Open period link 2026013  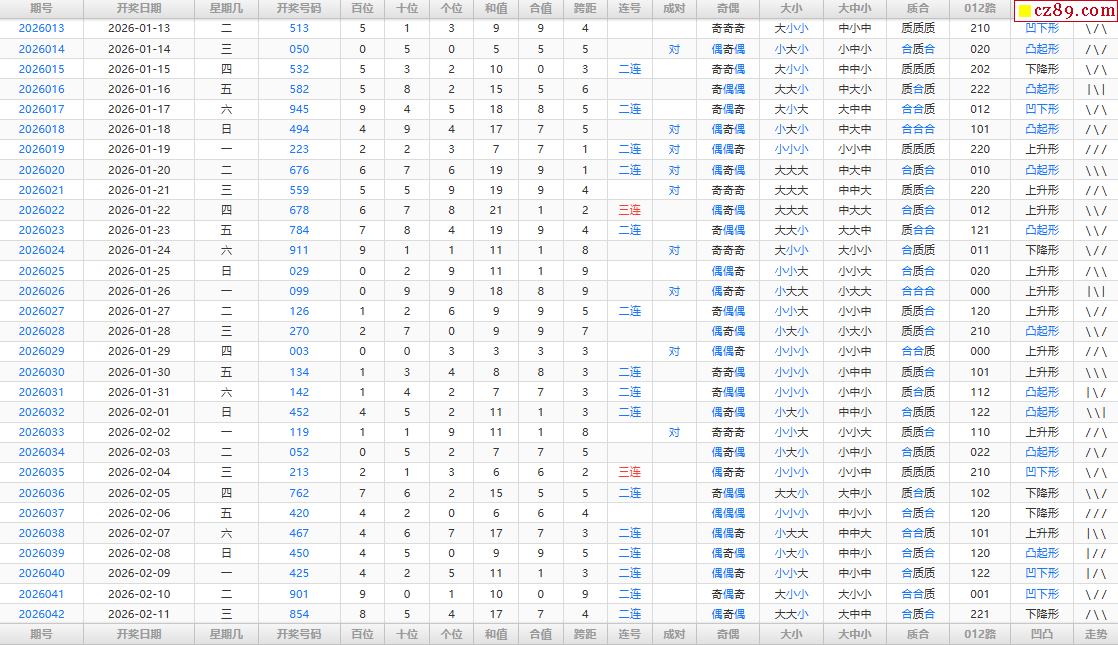tap(41, 29)
